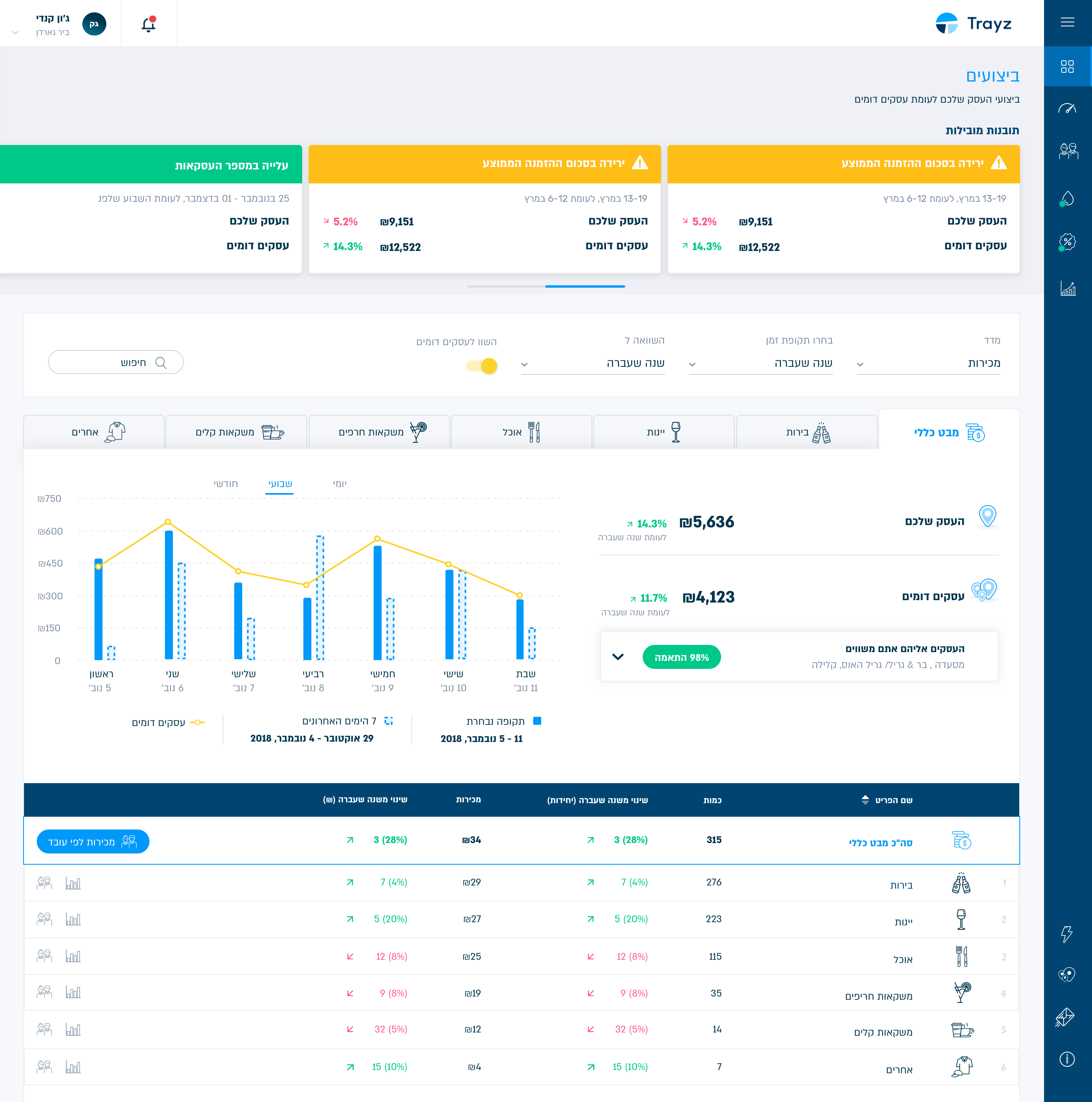This screenshot has width=1092, height=1102.
Task: Click the user avatar with initials
Action: point(94,24)
